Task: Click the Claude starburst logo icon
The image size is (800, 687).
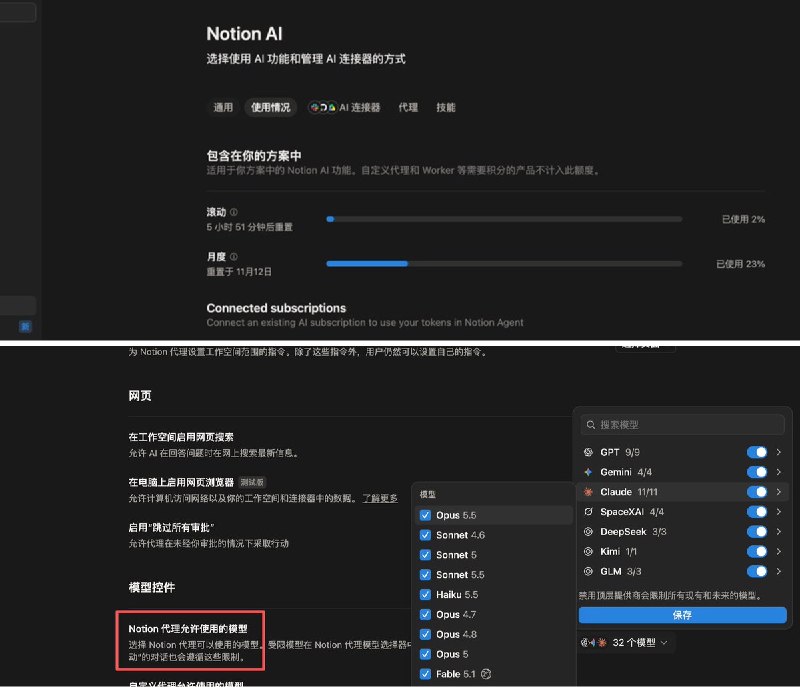Action: tap(588, 492)
